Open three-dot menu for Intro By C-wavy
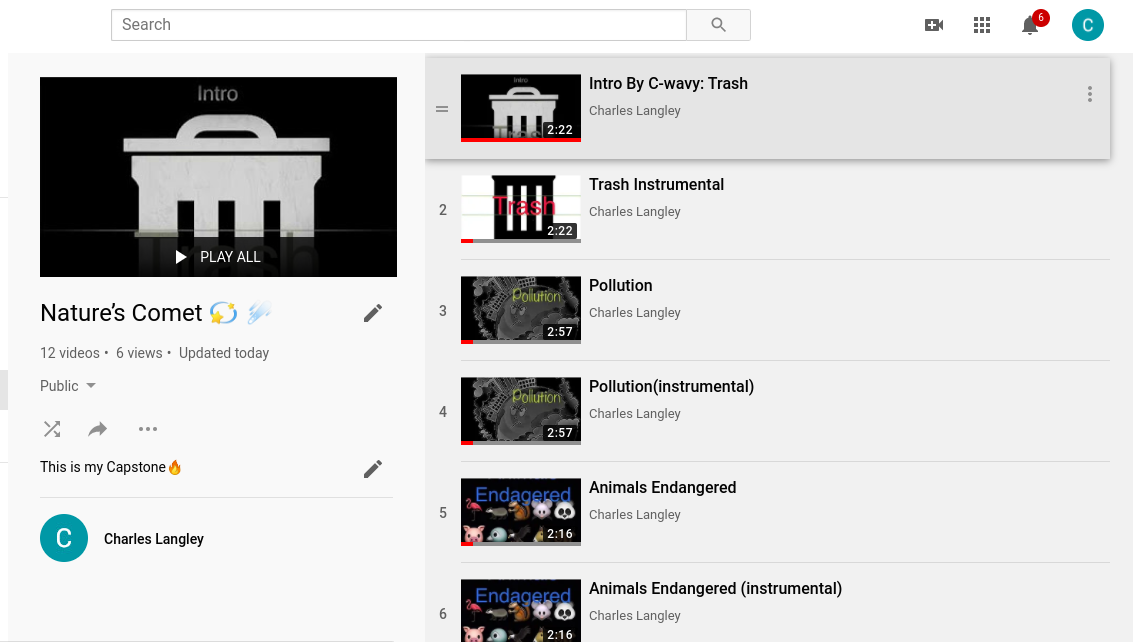 (x=1089, y=94)
